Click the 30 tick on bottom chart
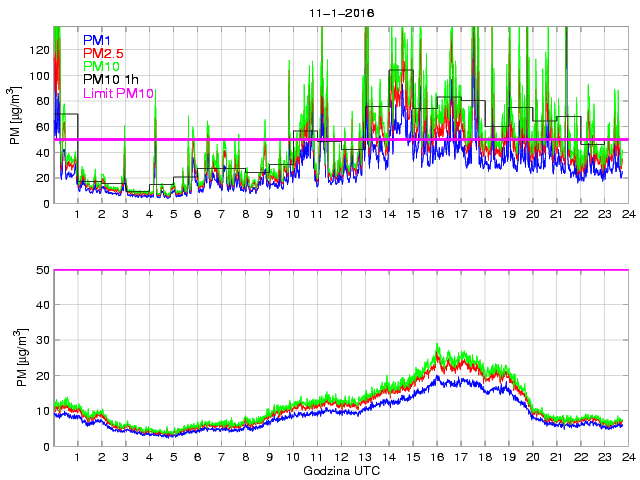This screenshot has height=480, width=640. pyautogui.click(x=43, y=340)
